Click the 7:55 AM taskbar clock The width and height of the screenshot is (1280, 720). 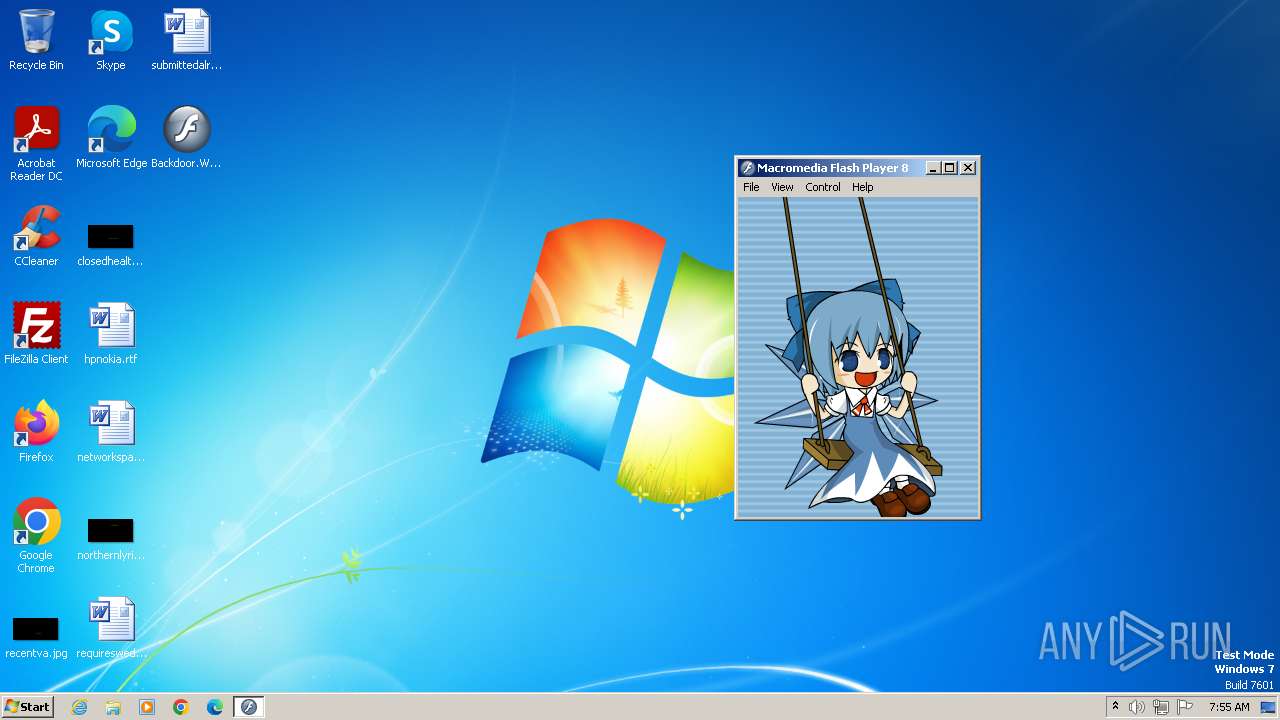tap(1229, 707)
